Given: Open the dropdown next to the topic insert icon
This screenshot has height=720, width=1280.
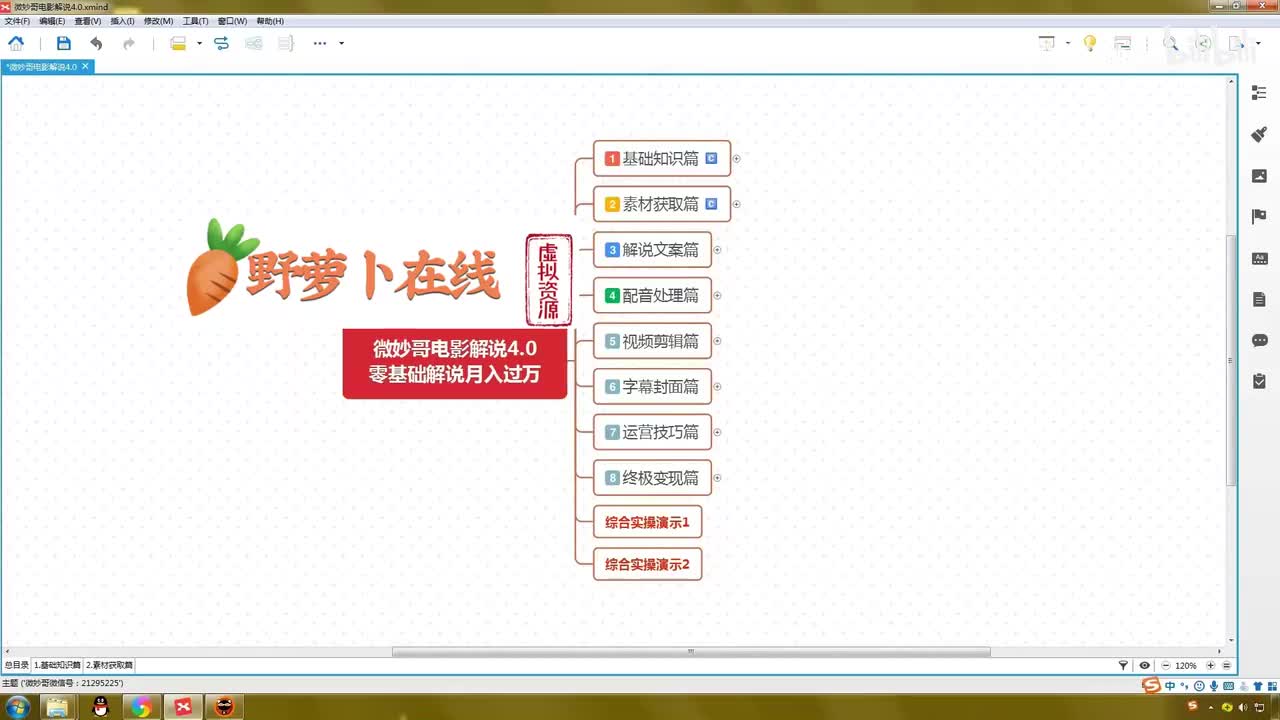Looking at the screenshot, I should point(199,44).
